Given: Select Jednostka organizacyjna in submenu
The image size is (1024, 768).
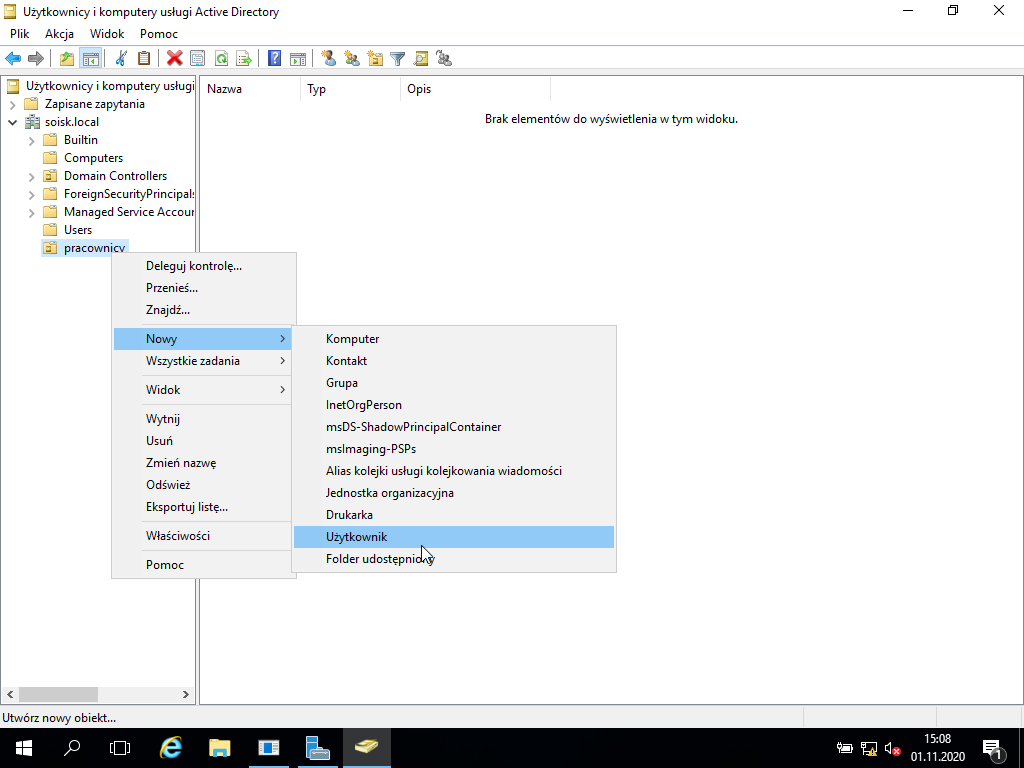Looking at the screenshot, I should tap(454, 493).
